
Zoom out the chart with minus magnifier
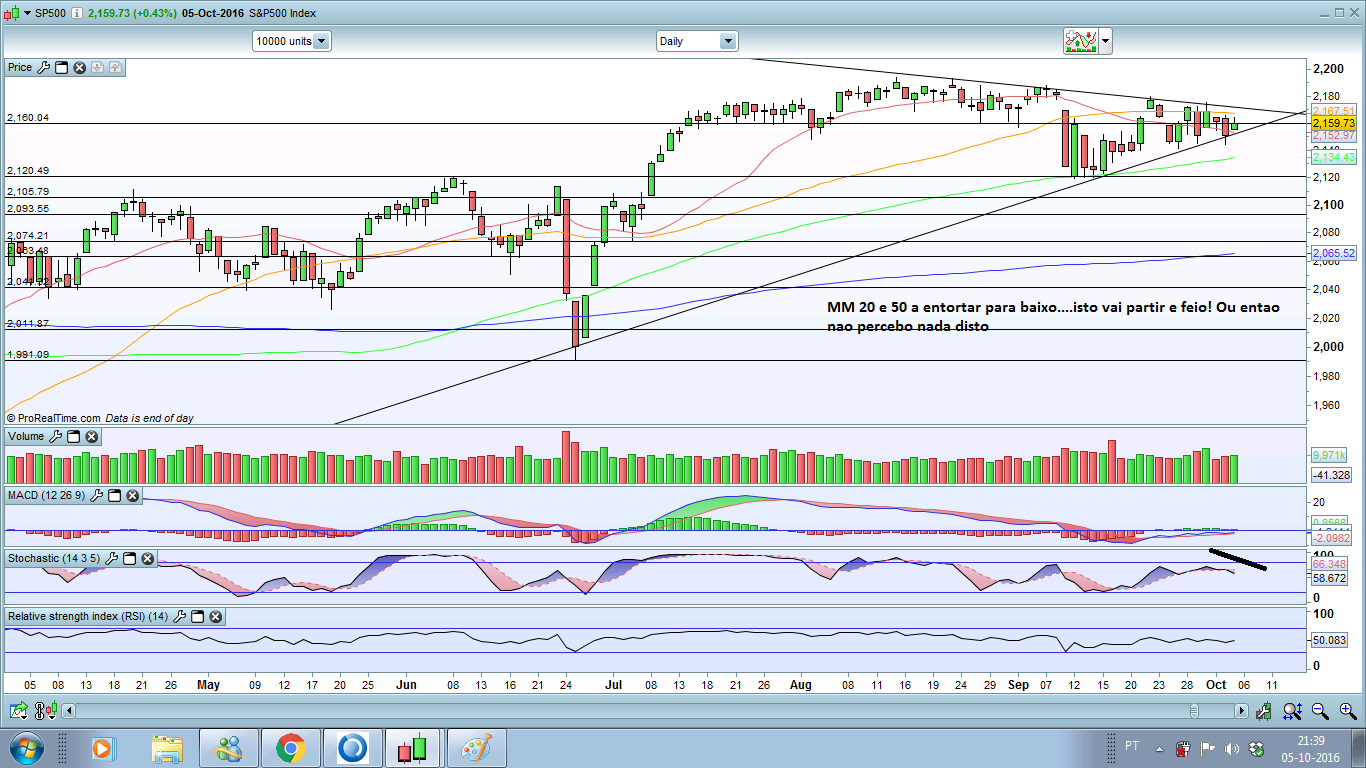coord(1320,711)
